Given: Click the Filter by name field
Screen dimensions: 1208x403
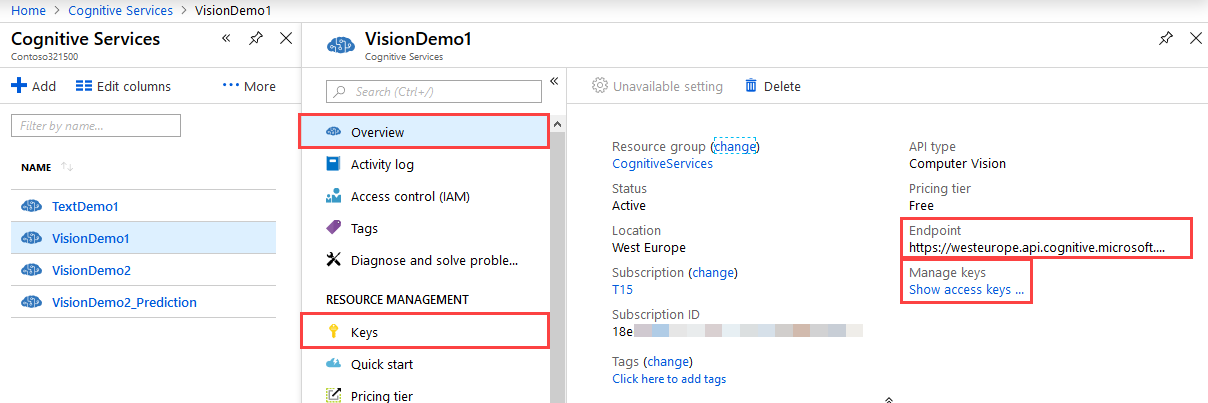Looking at the screenshot, I should (96, 126).
